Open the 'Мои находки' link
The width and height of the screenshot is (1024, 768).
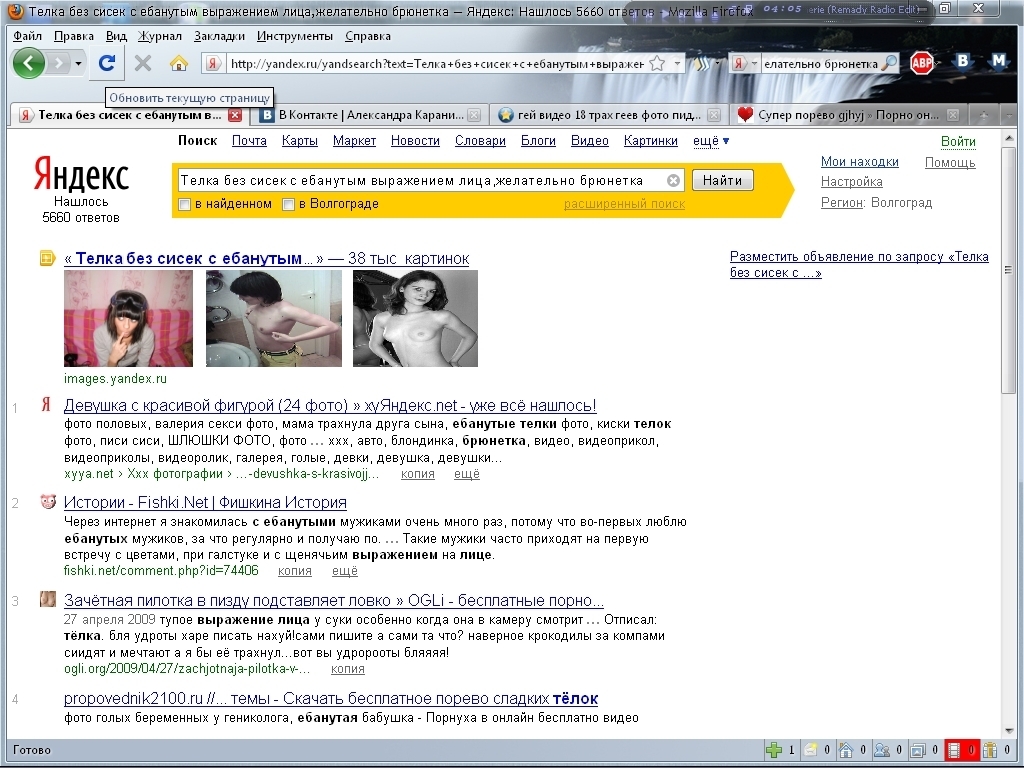(859, 161)
